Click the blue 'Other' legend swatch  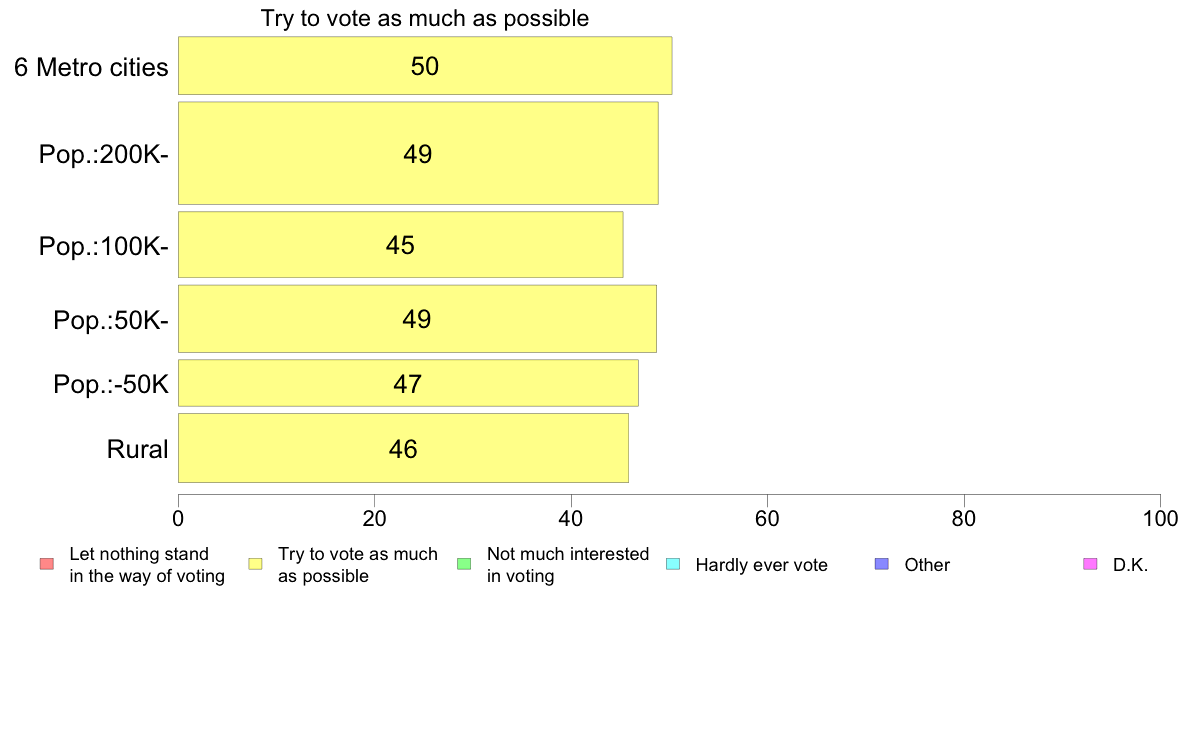click(882, 564)
